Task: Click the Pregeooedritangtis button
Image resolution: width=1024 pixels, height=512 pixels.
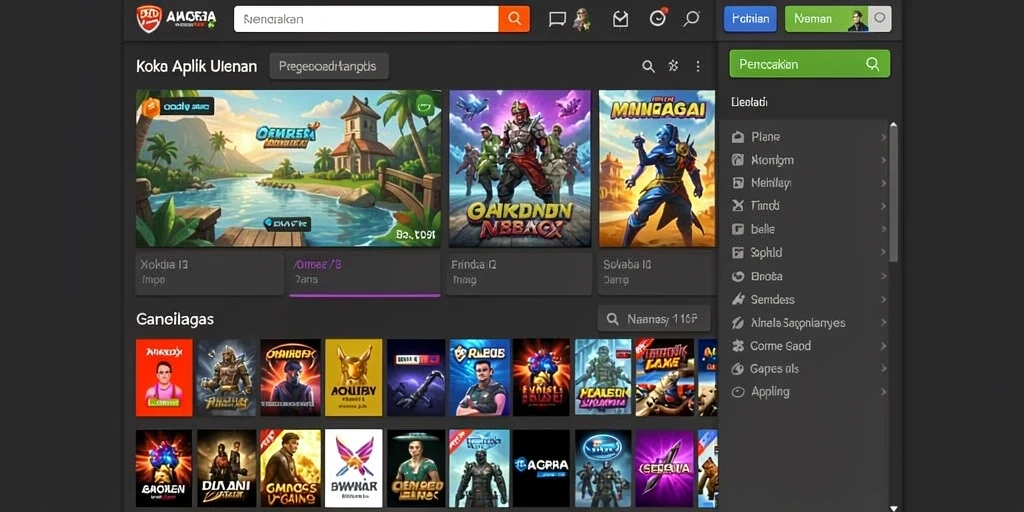Action: (x=328, y=66)
